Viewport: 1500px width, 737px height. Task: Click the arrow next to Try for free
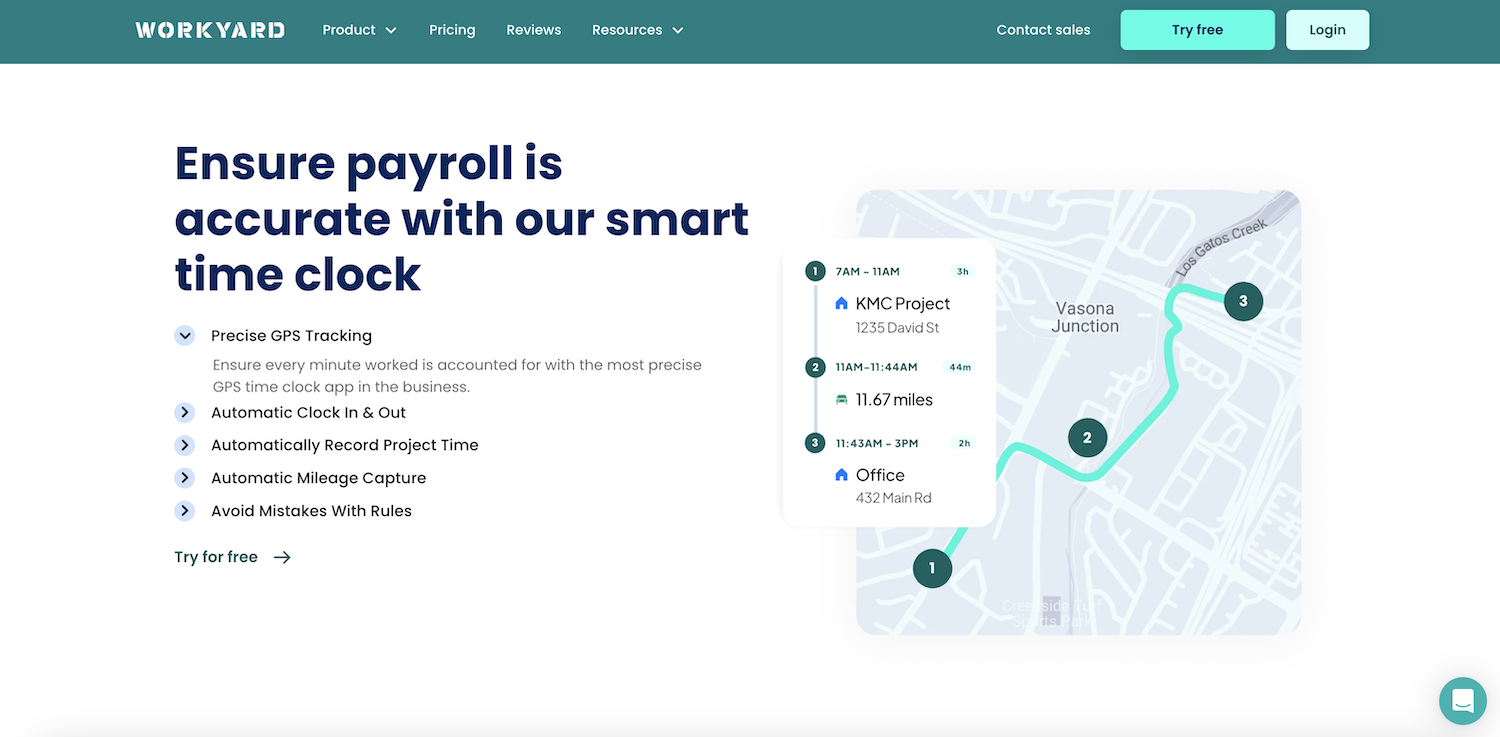(280, 557)
